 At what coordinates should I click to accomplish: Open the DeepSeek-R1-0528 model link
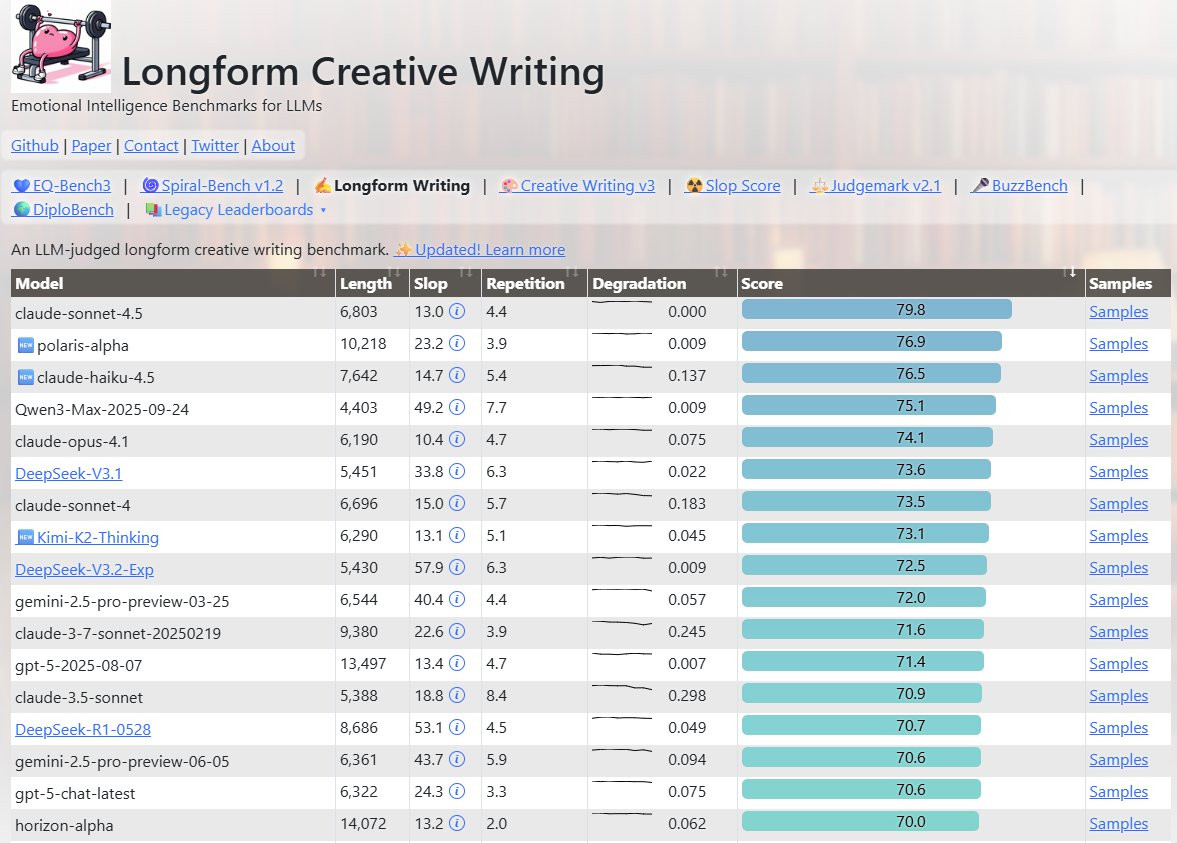click(x=83, y=729)
